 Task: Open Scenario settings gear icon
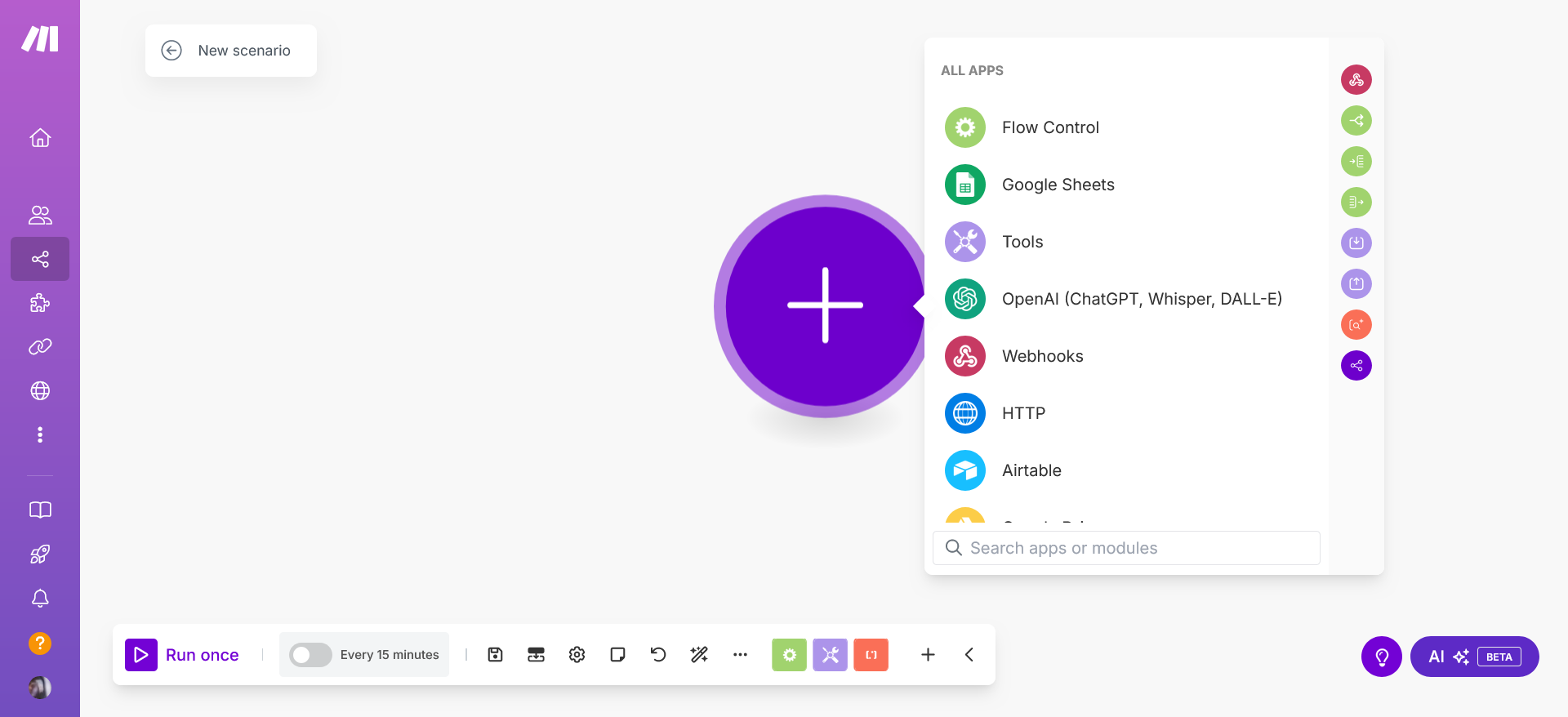[577, 655]
